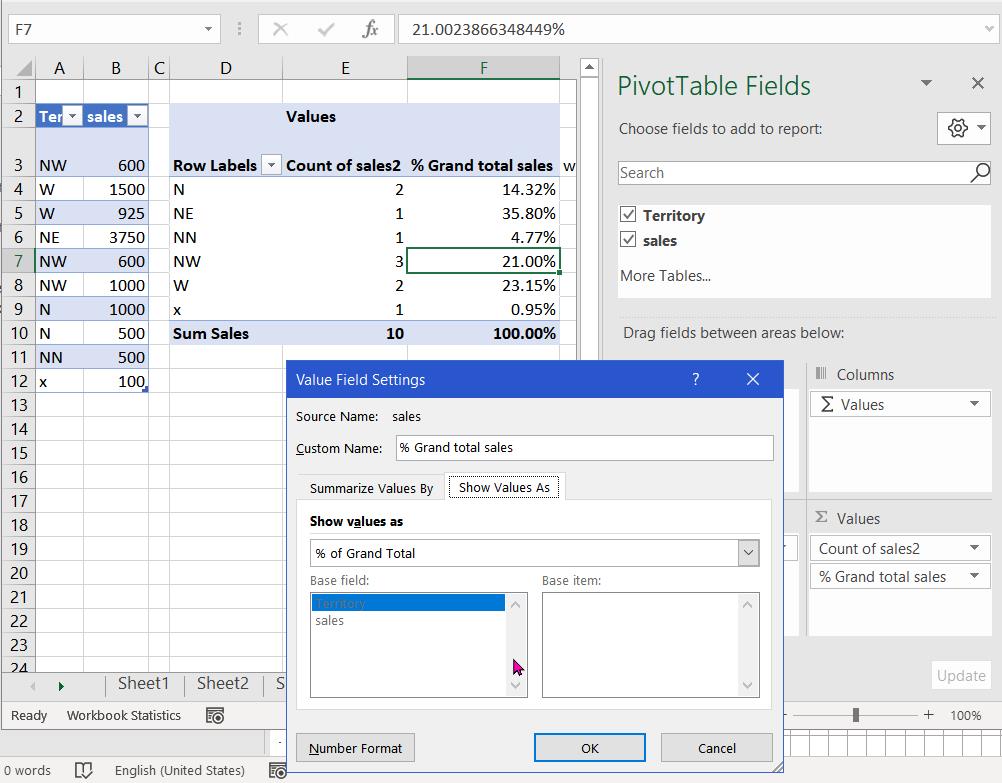
Task: Click the More Tables link
Action: click(x=665, y=275)
